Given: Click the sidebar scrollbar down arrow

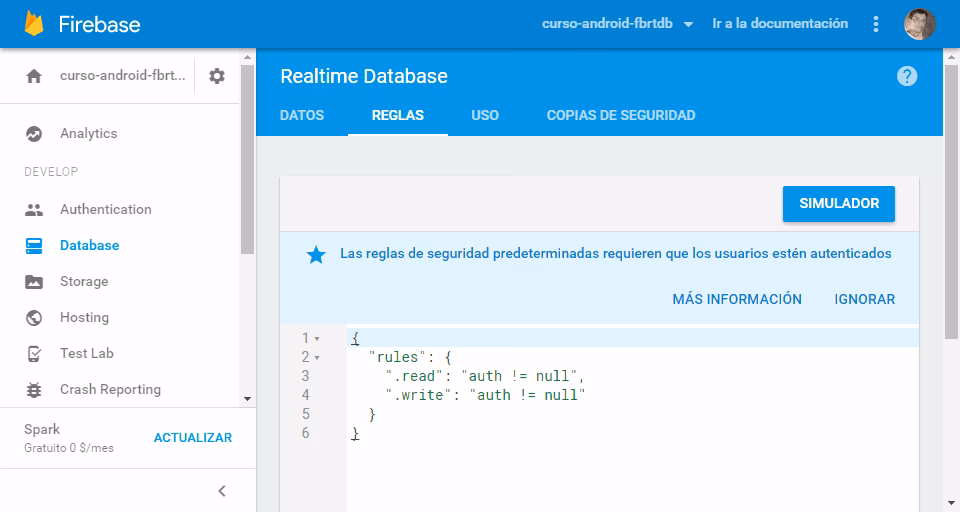Looking at the screenshot, I should [247, 399].
